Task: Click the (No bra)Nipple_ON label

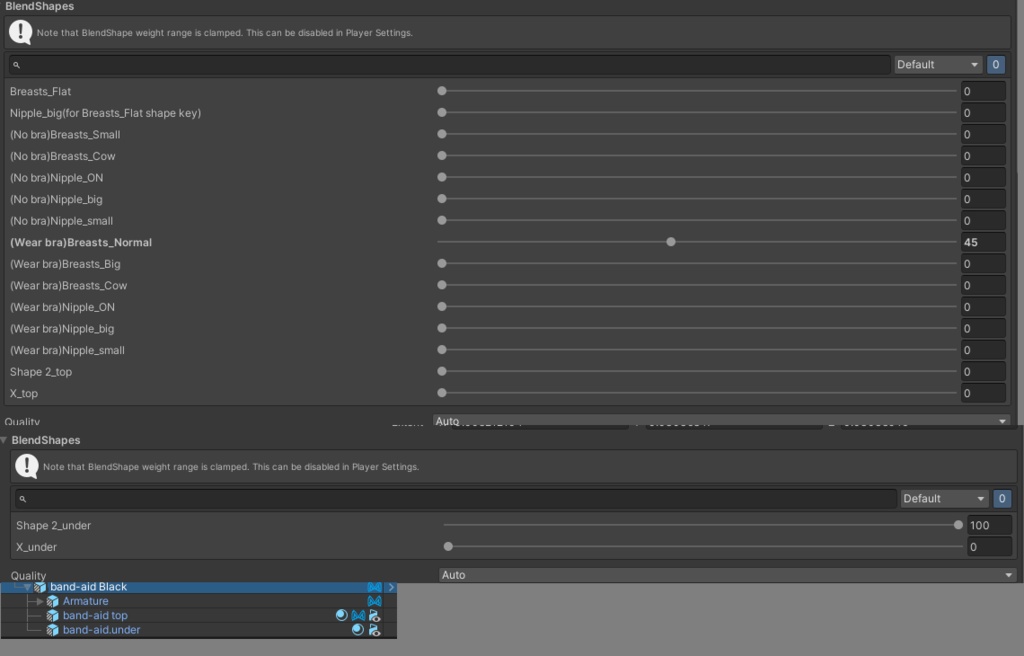Action: [x=56, y=178]
